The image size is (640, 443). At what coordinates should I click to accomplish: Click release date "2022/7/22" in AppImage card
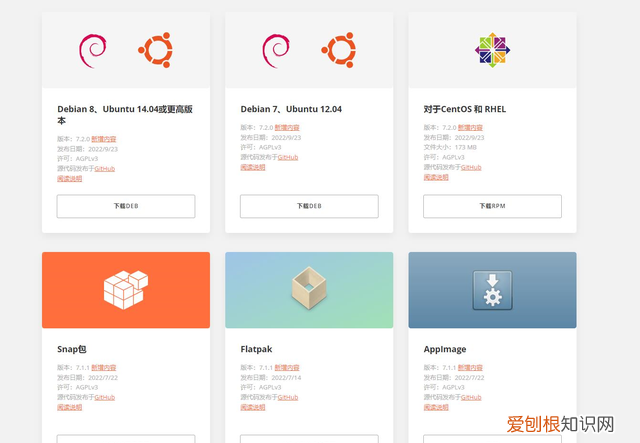(469, 378)
